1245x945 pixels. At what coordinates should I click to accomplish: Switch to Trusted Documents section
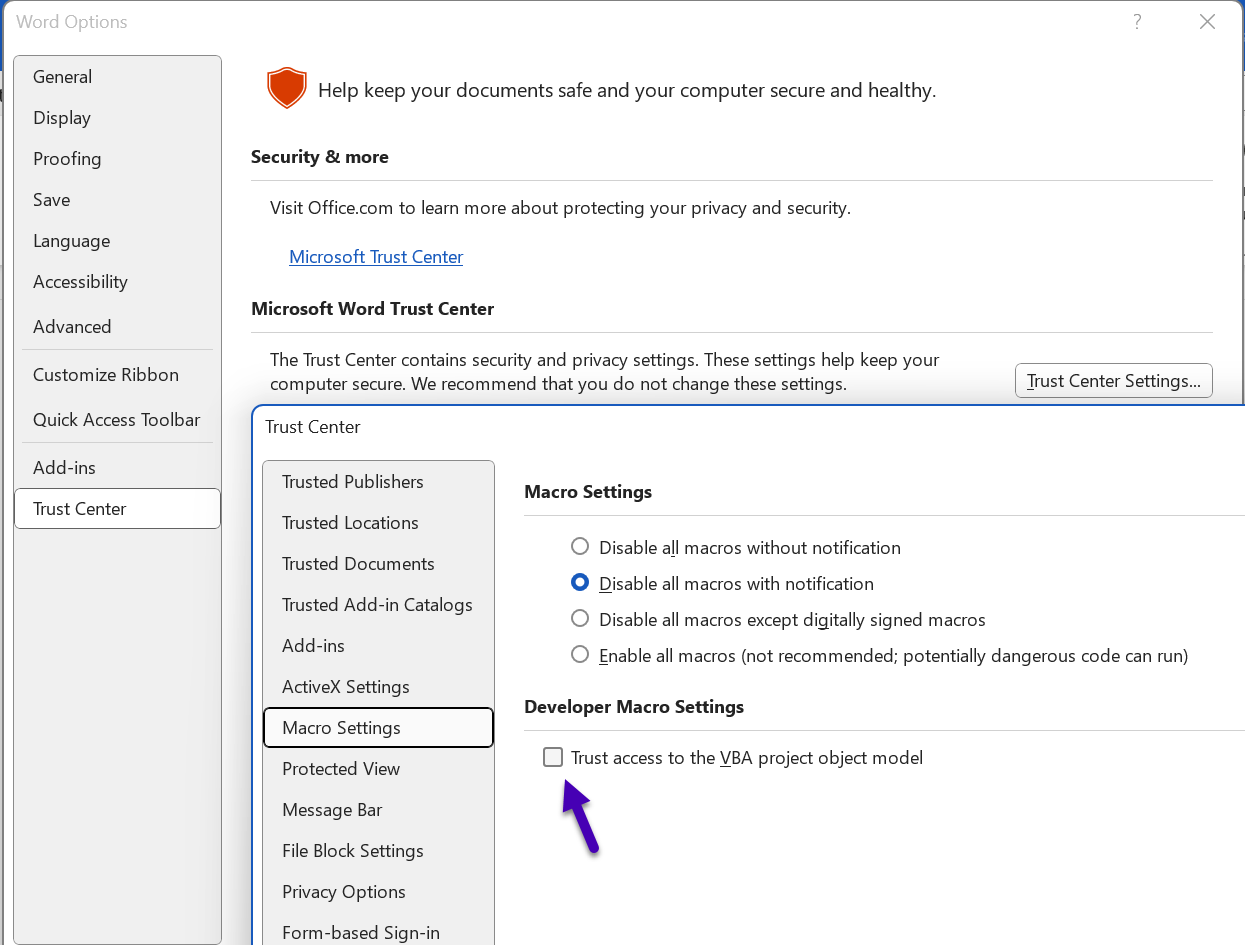[x=379, y=564]
